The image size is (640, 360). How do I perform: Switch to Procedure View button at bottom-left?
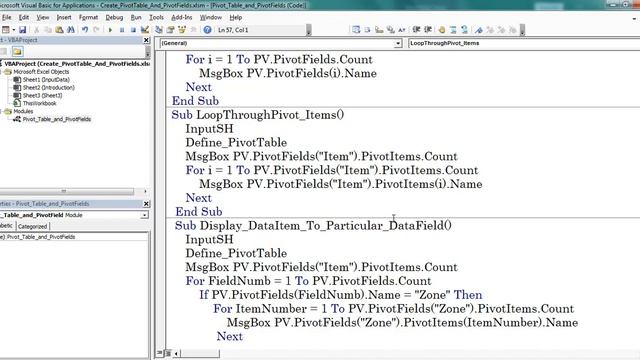tap(160, 353)
